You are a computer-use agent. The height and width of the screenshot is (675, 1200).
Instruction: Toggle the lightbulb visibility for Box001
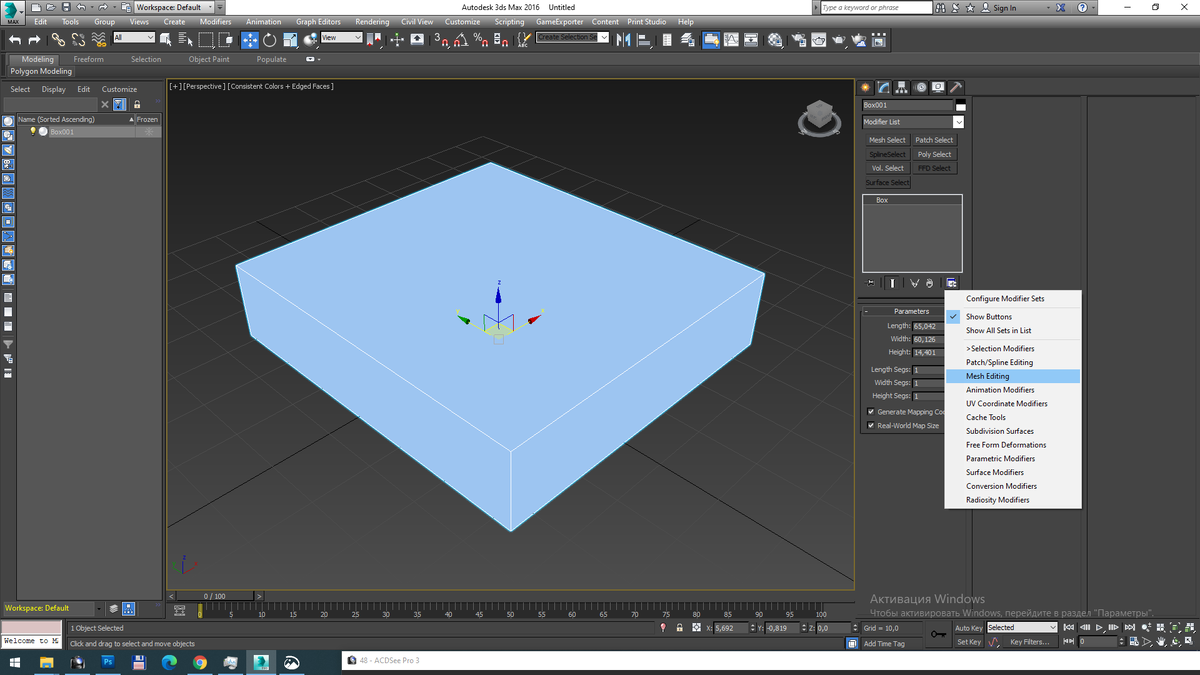33,131
